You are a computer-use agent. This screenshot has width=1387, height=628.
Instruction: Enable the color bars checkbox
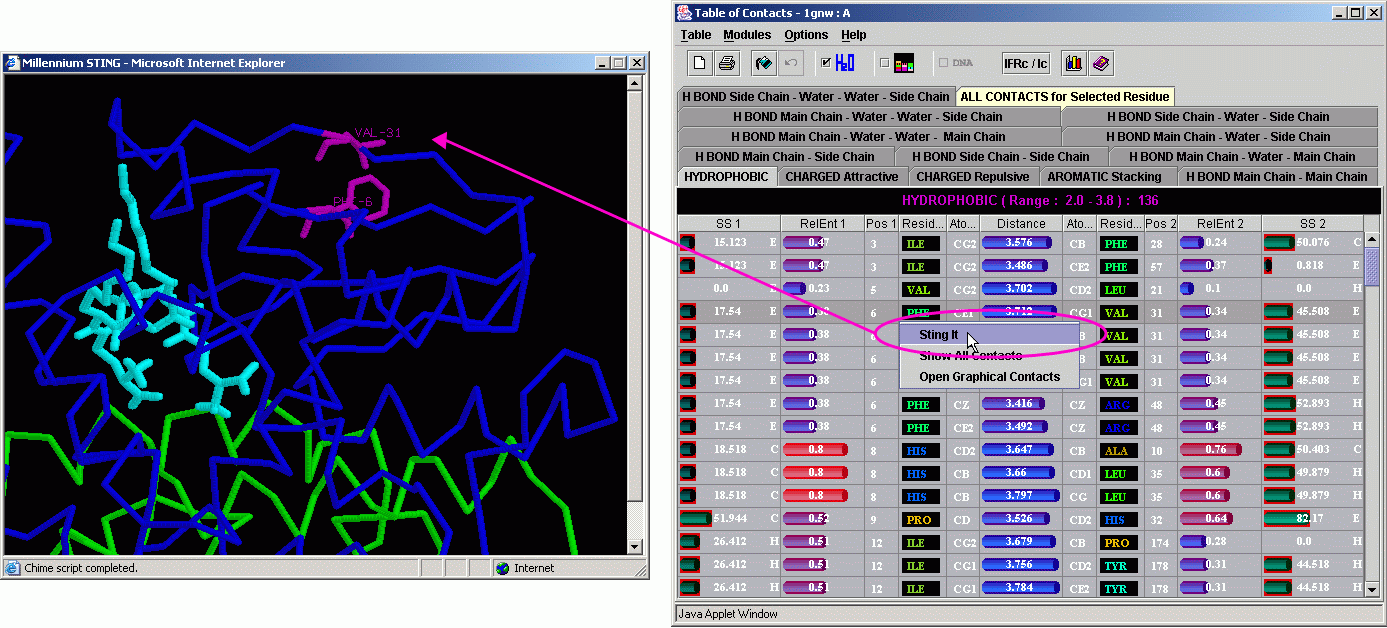884,63
